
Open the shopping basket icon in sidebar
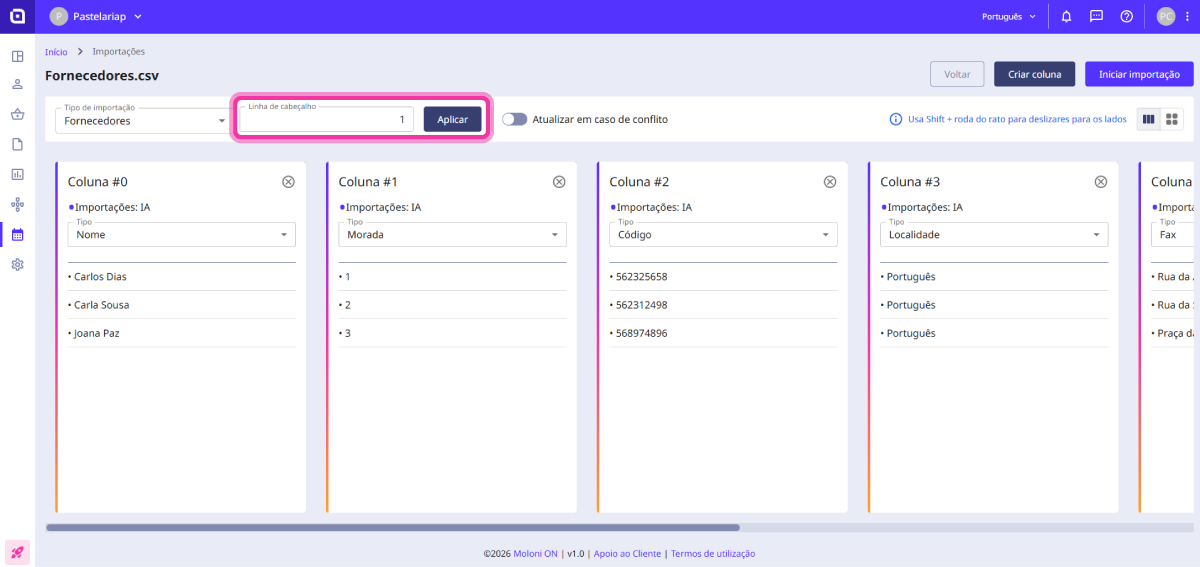[x=17, y=114]
